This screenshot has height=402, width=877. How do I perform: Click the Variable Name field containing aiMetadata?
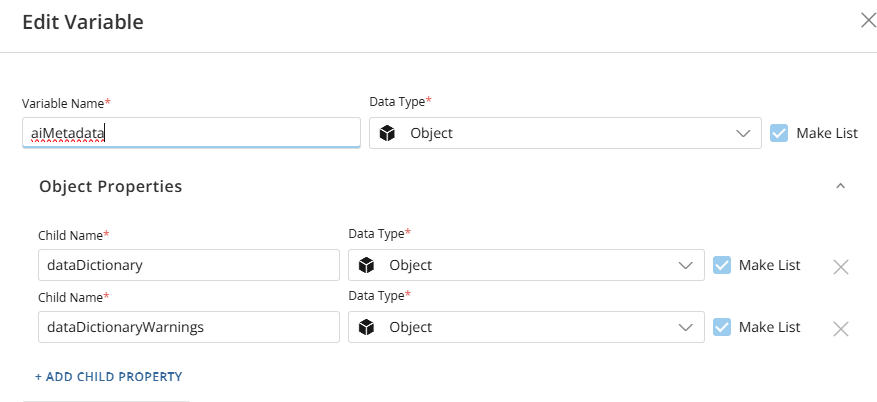pyautogui.click(x=191, y=133)
